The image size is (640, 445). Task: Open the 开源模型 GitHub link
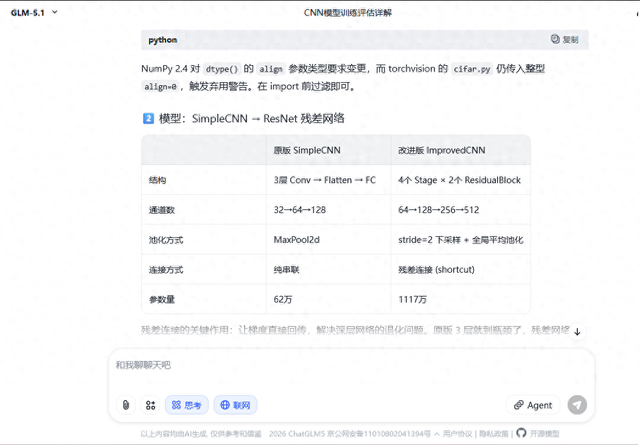coord(544,434)
